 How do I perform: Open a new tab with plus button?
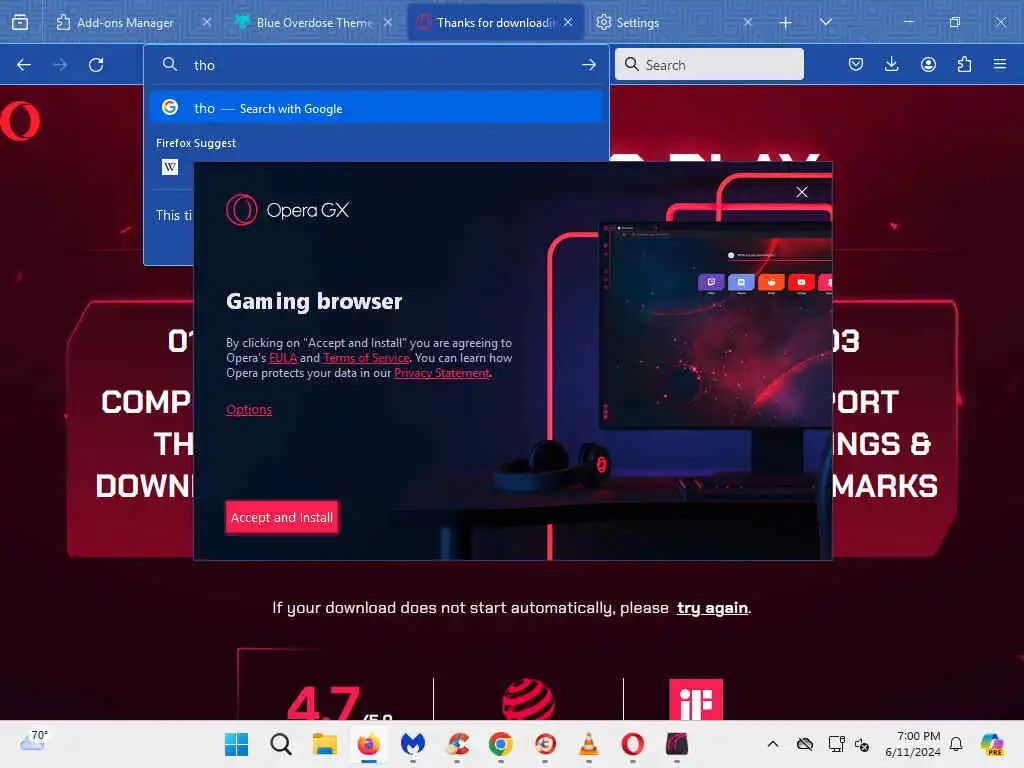point(786,23)
